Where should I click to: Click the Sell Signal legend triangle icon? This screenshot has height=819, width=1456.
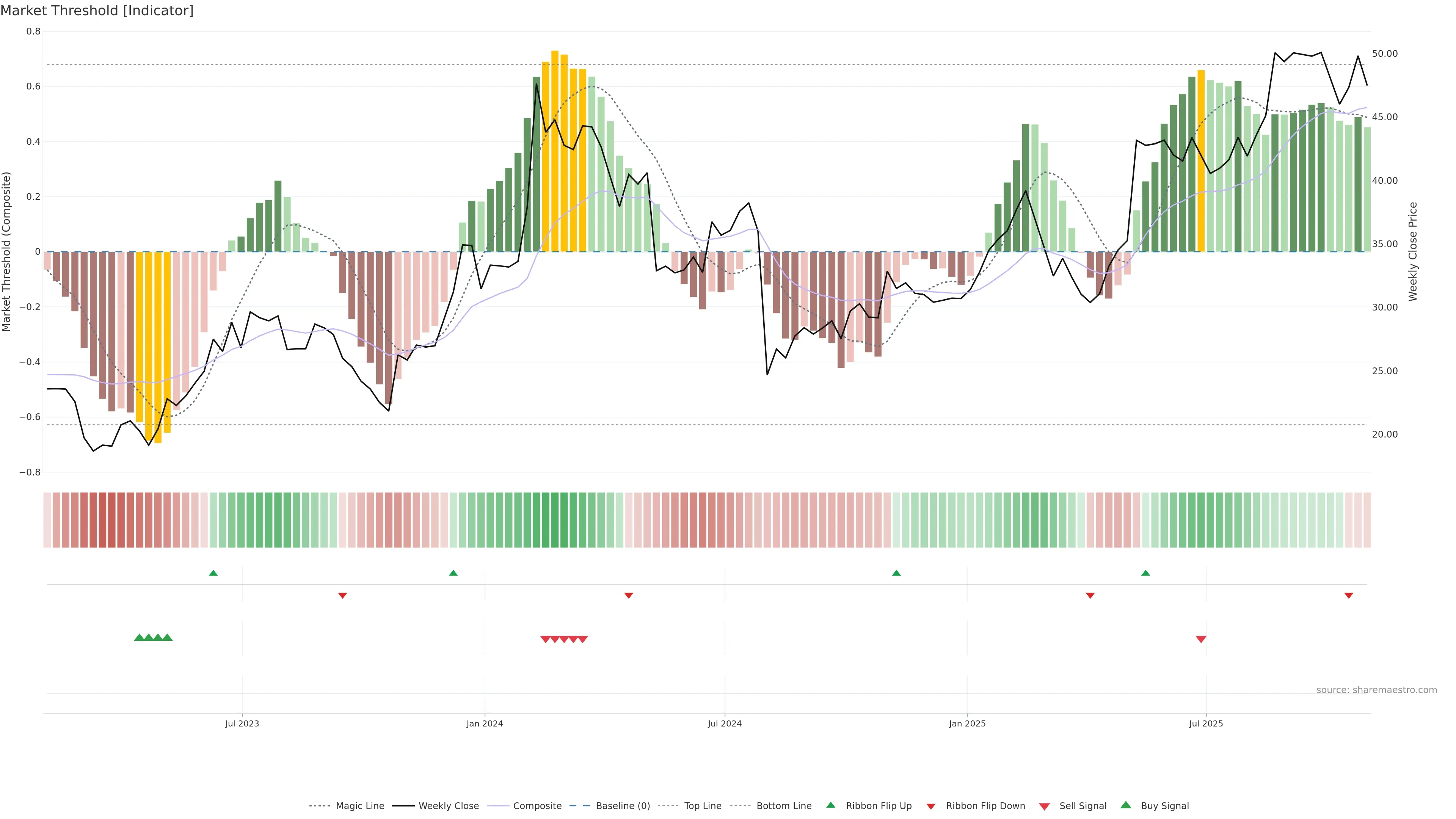(1044, 806)
